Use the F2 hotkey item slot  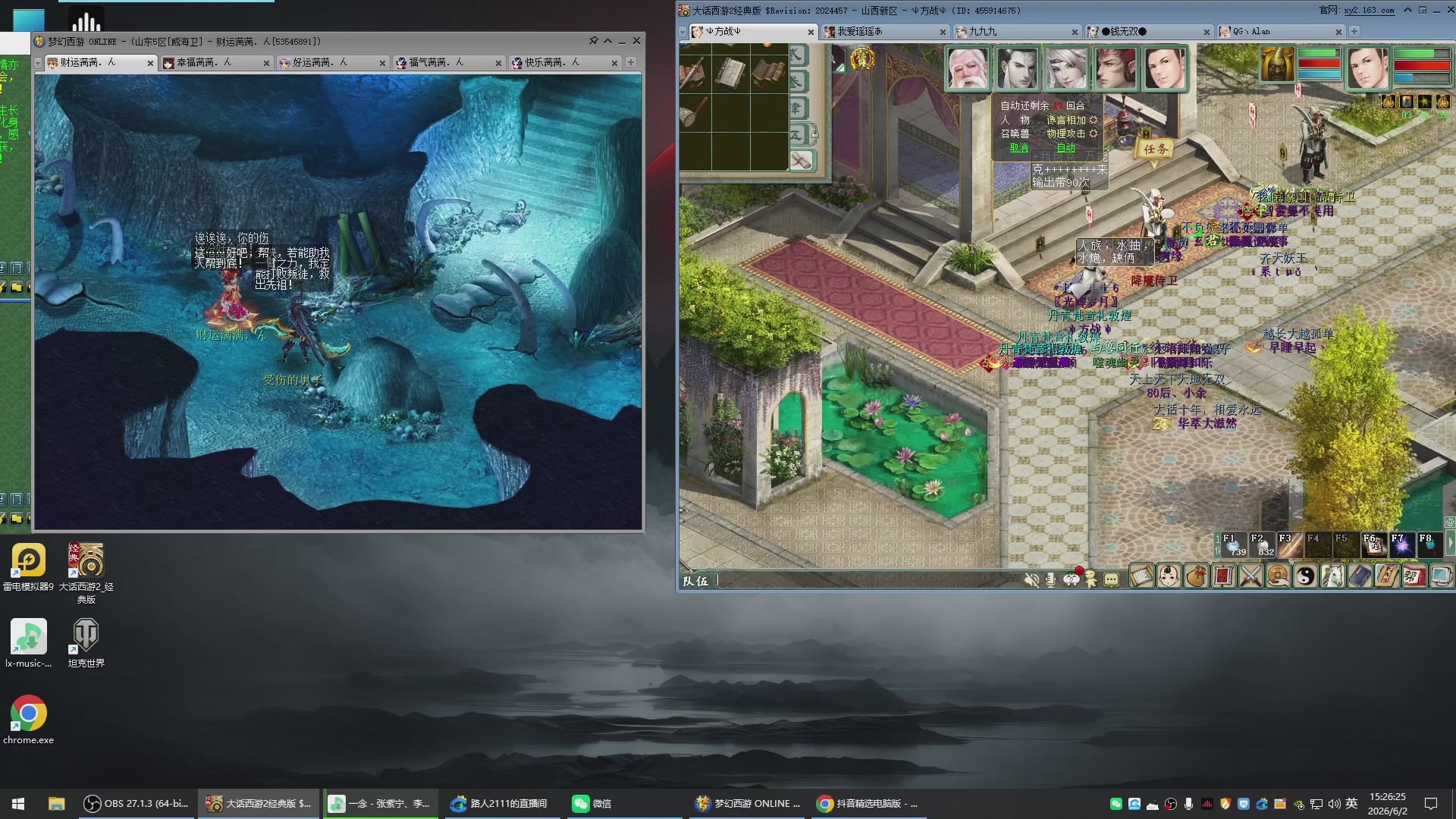tap(1261, 544)
